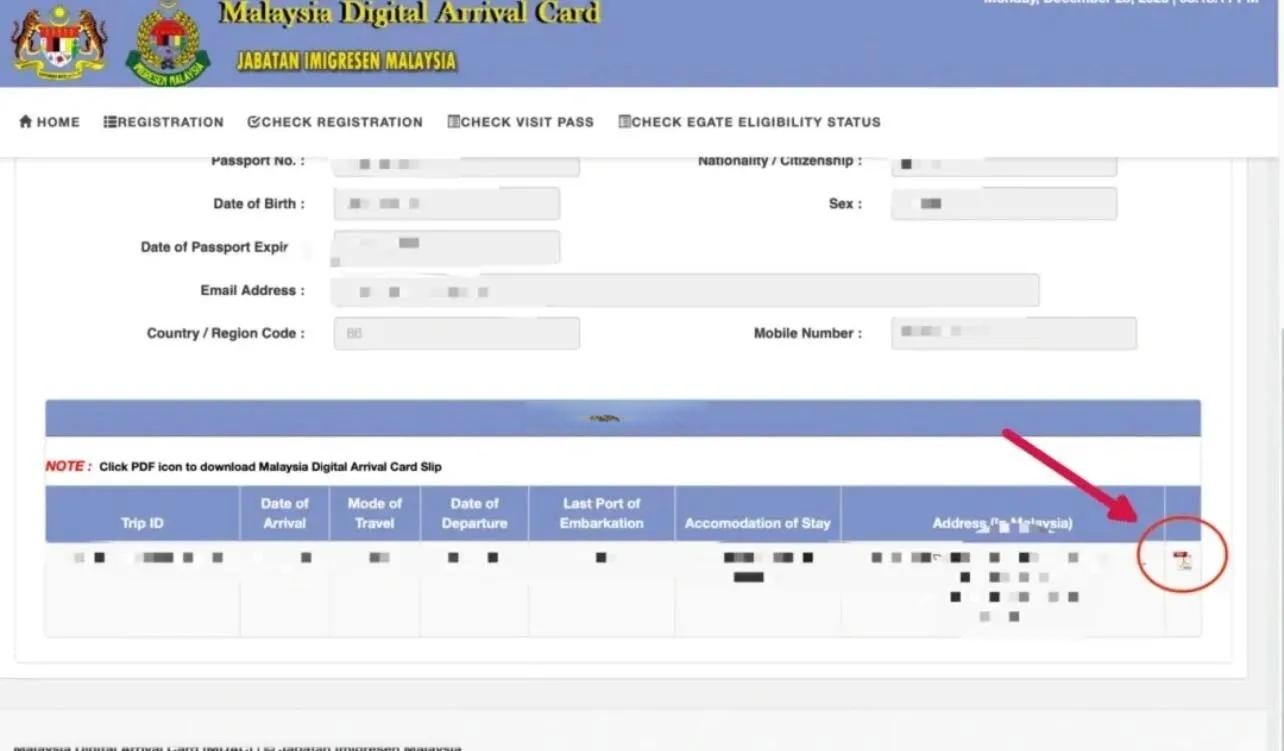Download the arrival card PDF slip

coord(1183,560)
